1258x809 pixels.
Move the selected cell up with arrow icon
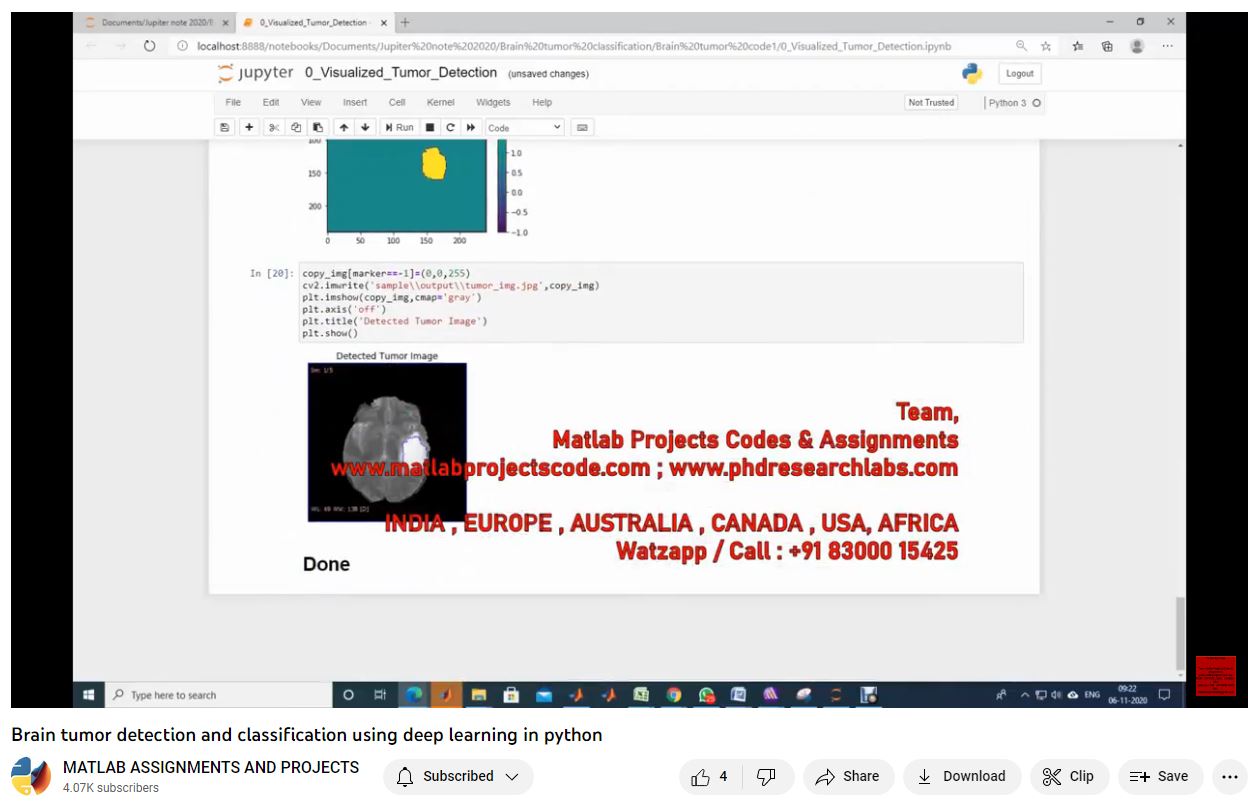coord(343,128)
